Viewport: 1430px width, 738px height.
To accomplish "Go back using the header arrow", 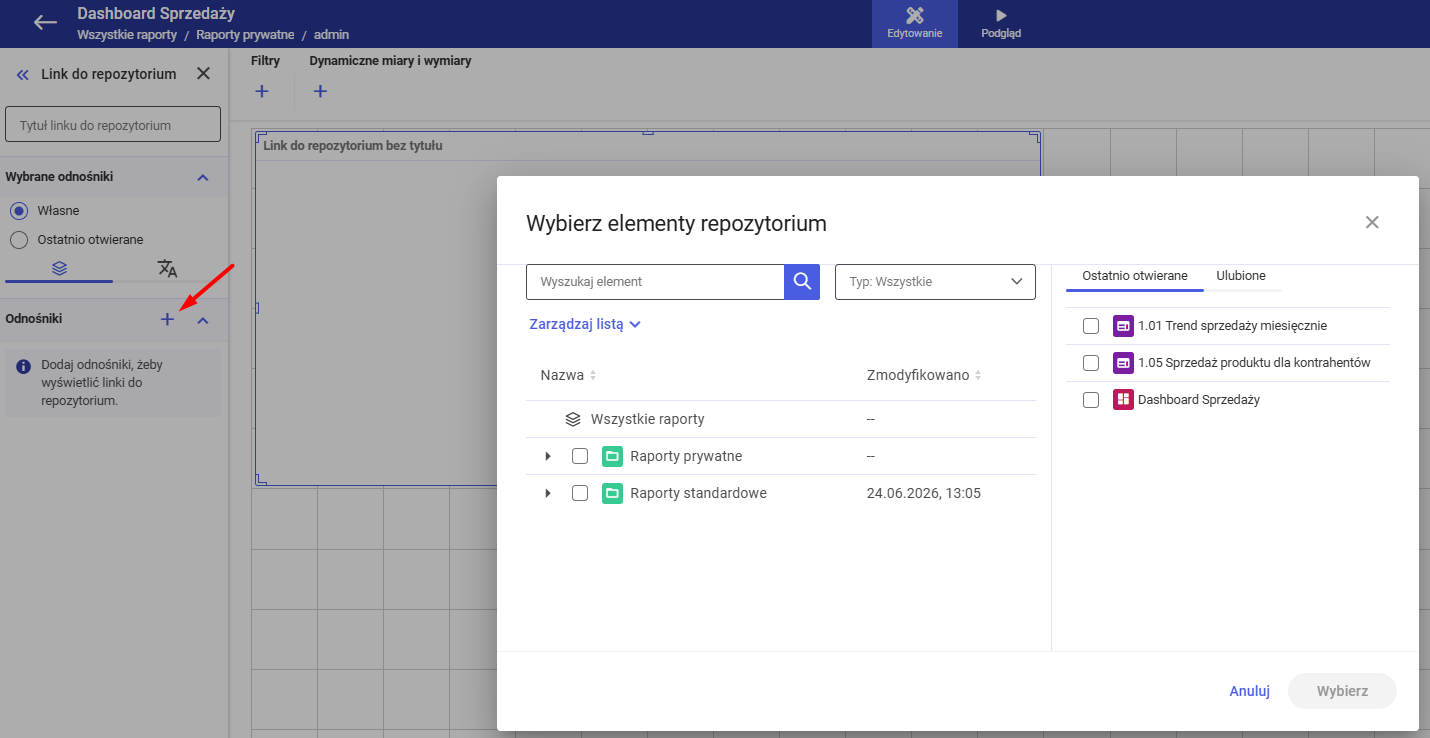I will (45, 22).
